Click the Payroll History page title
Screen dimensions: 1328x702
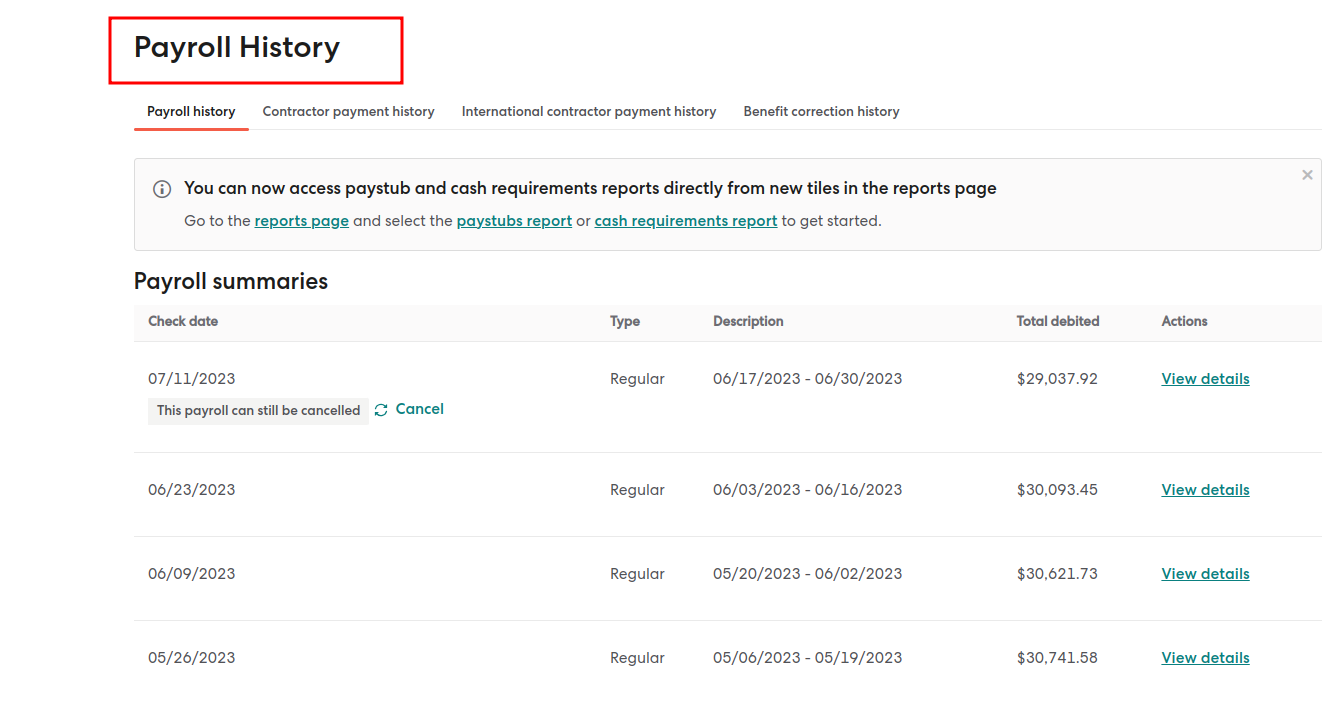point(237,48)
